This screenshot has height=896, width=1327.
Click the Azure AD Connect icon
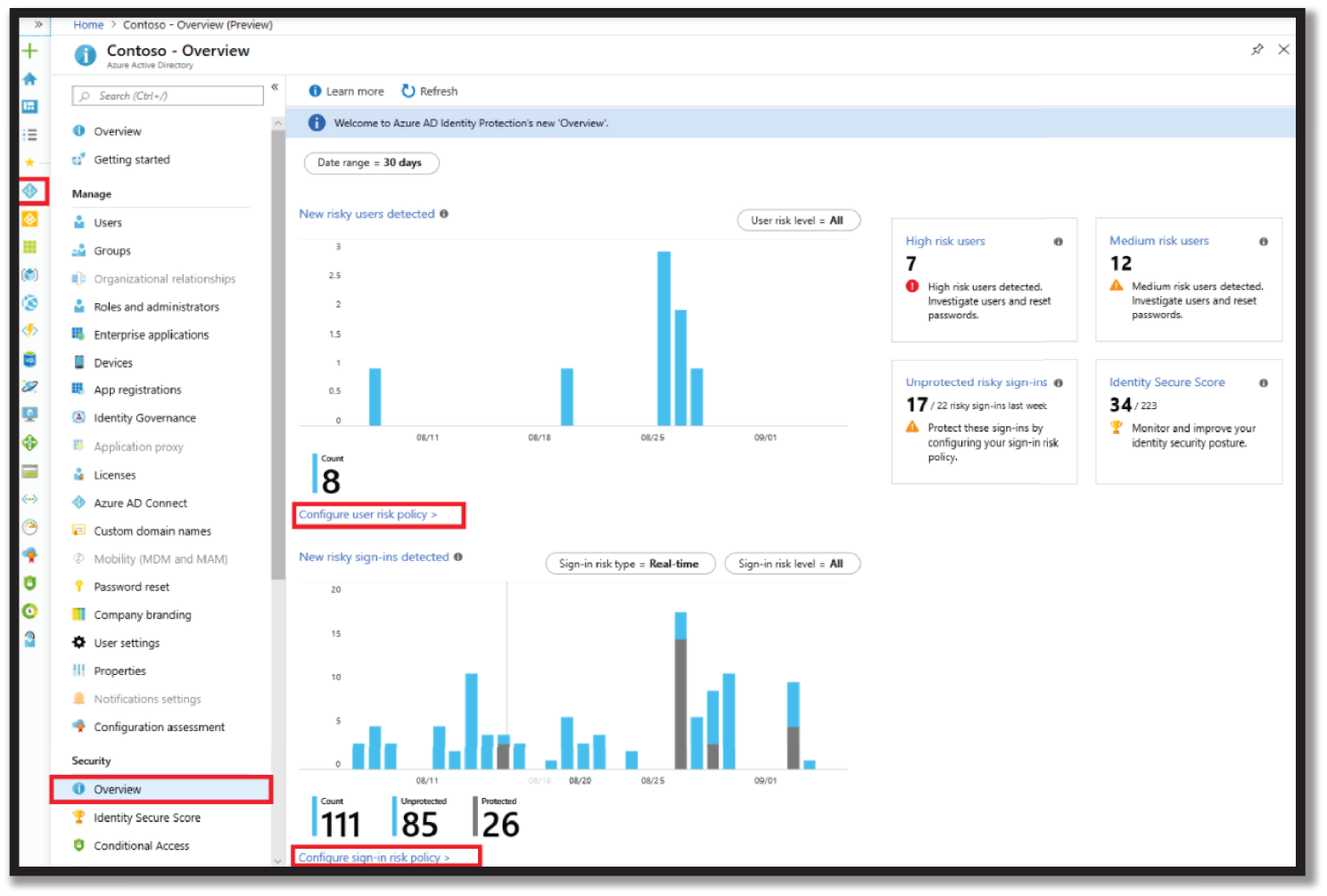point(78,503)
